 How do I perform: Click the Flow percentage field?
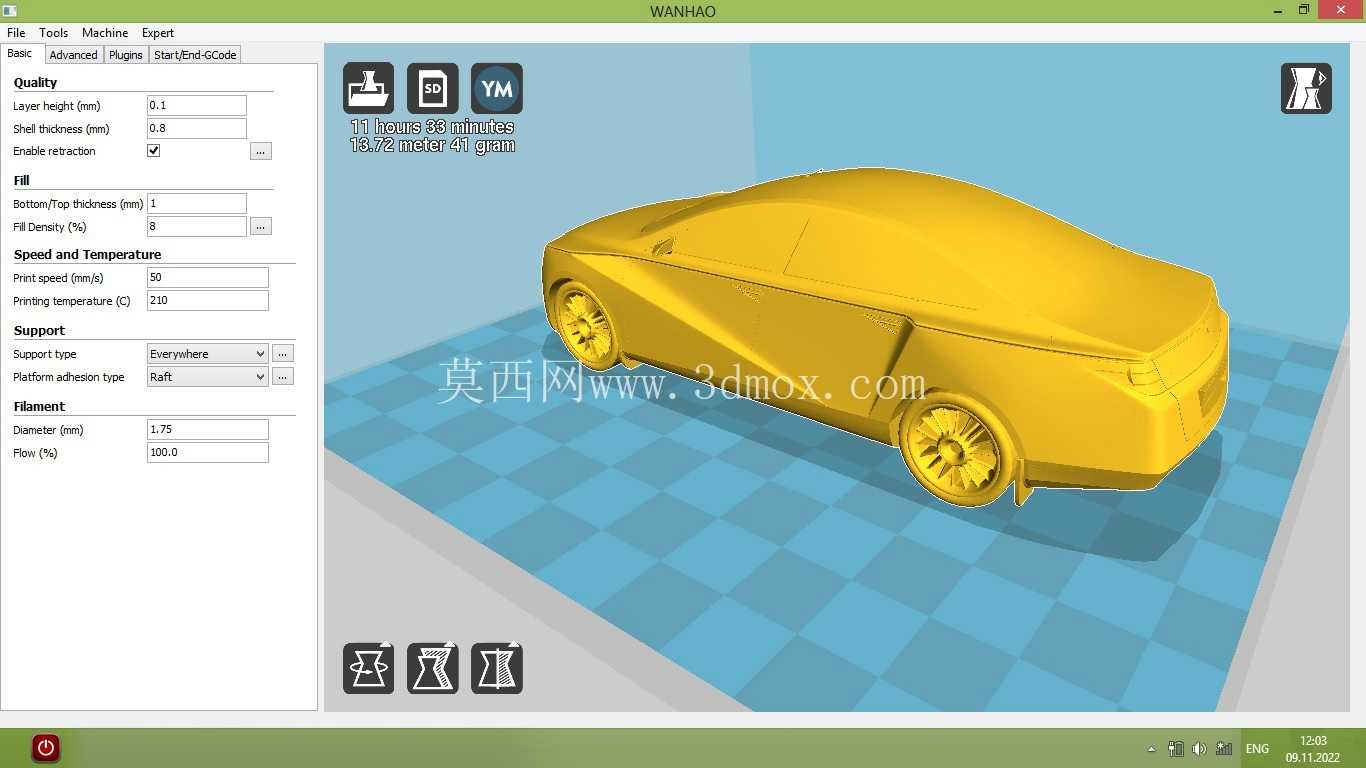tap(208, 453)
